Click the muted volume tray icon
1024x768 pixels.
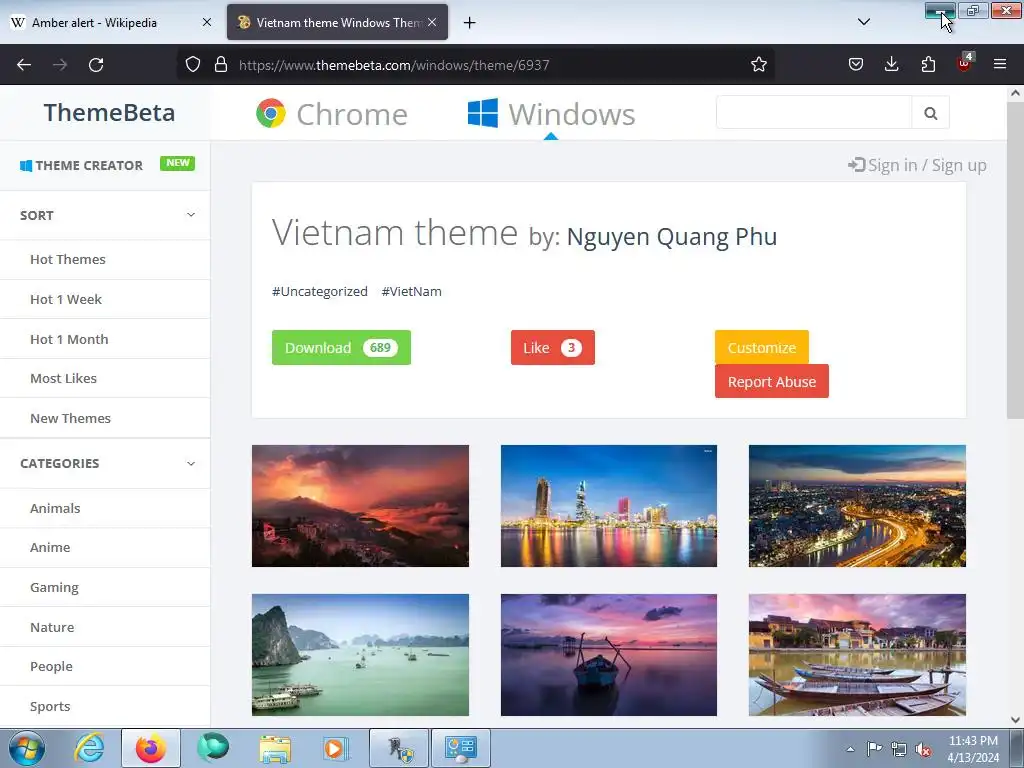(923, 749)
